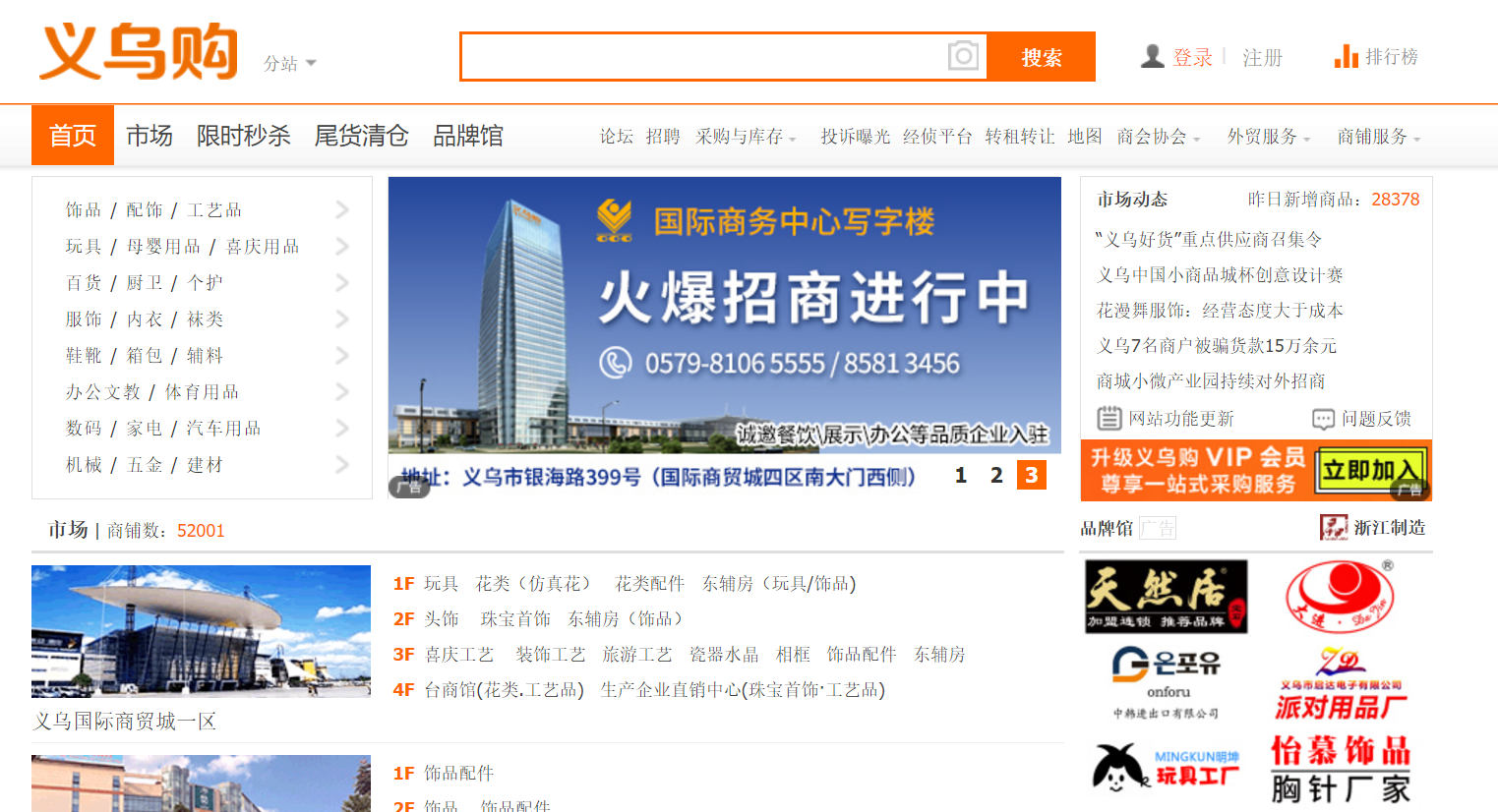Click the 国际商务中心写字楼 banner image

(725, 338)
